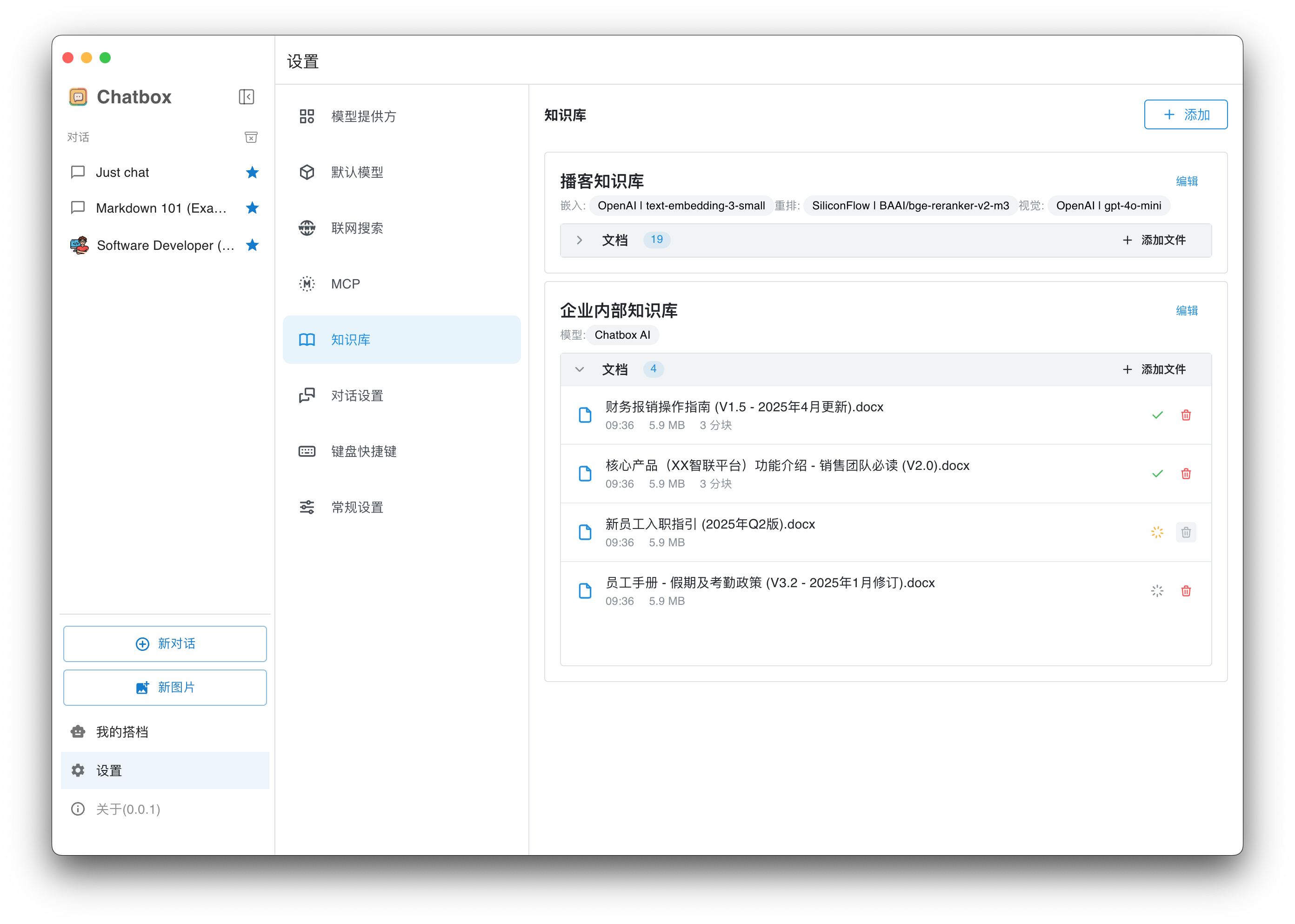Click the OpenAI gpt-4o-mini tag

1108,205
